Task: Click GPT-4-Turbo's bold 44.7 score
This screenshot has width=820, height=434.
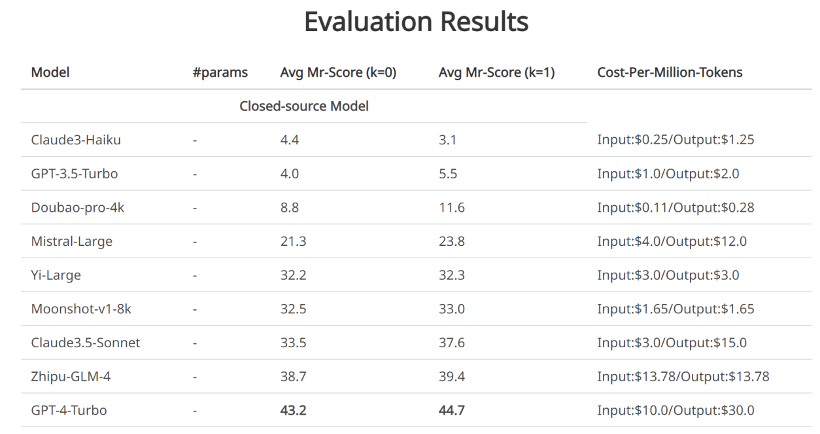Action: click(x=452, y=410)
